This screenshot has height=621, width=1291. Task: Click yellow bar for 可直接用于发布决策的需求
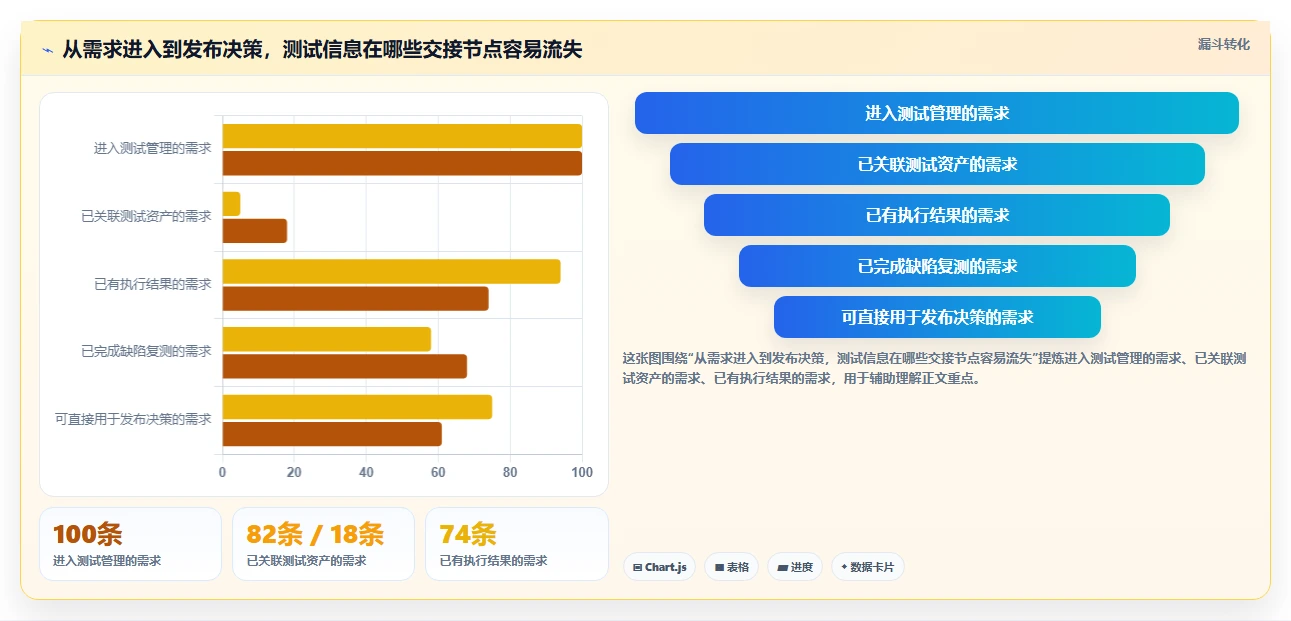pyautogui.click(x=357, y=407)
